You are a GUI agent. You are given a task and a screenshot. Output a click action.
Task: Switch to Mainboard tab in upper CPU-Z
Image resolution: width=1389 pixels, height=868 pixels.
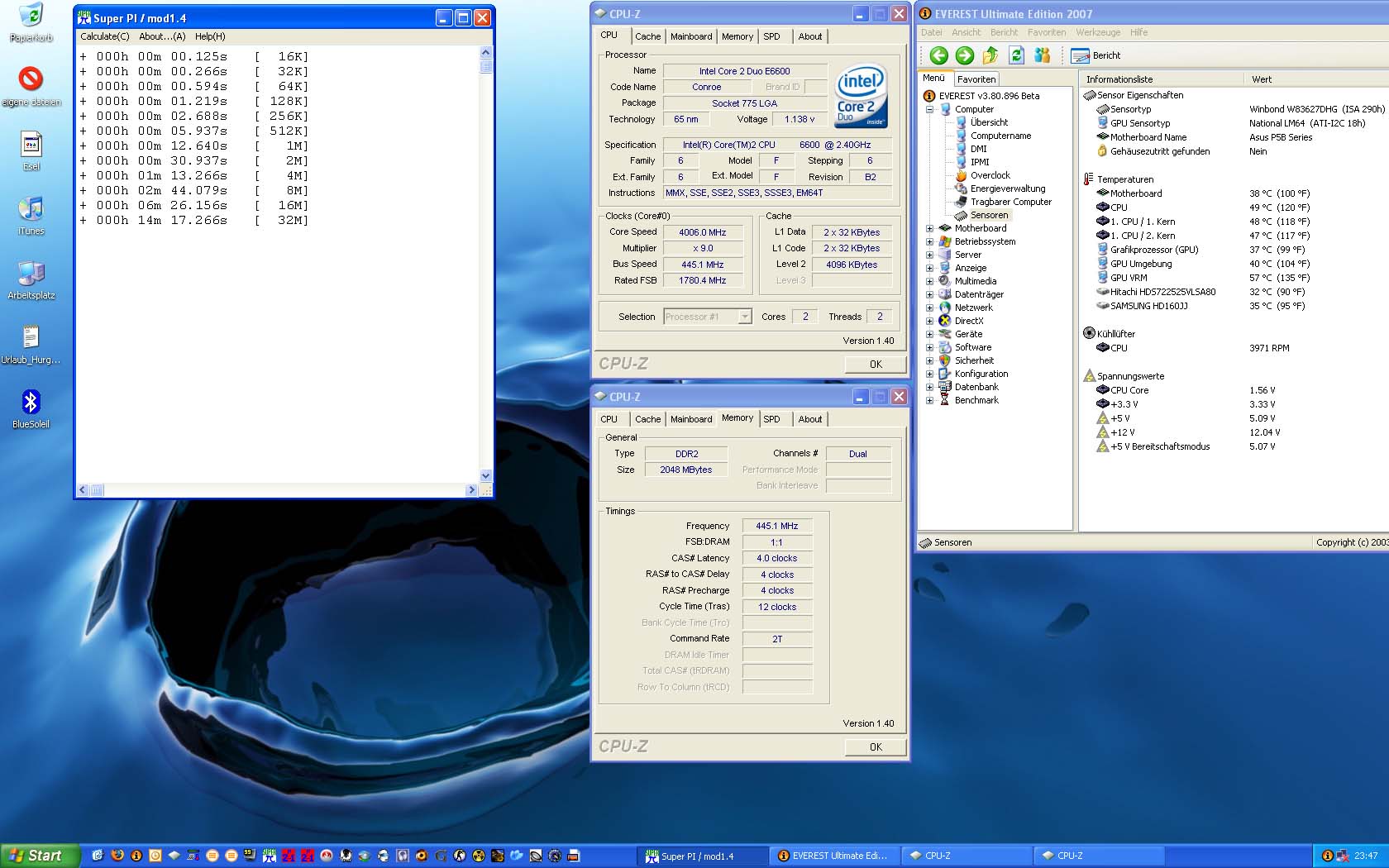(690, 36)
